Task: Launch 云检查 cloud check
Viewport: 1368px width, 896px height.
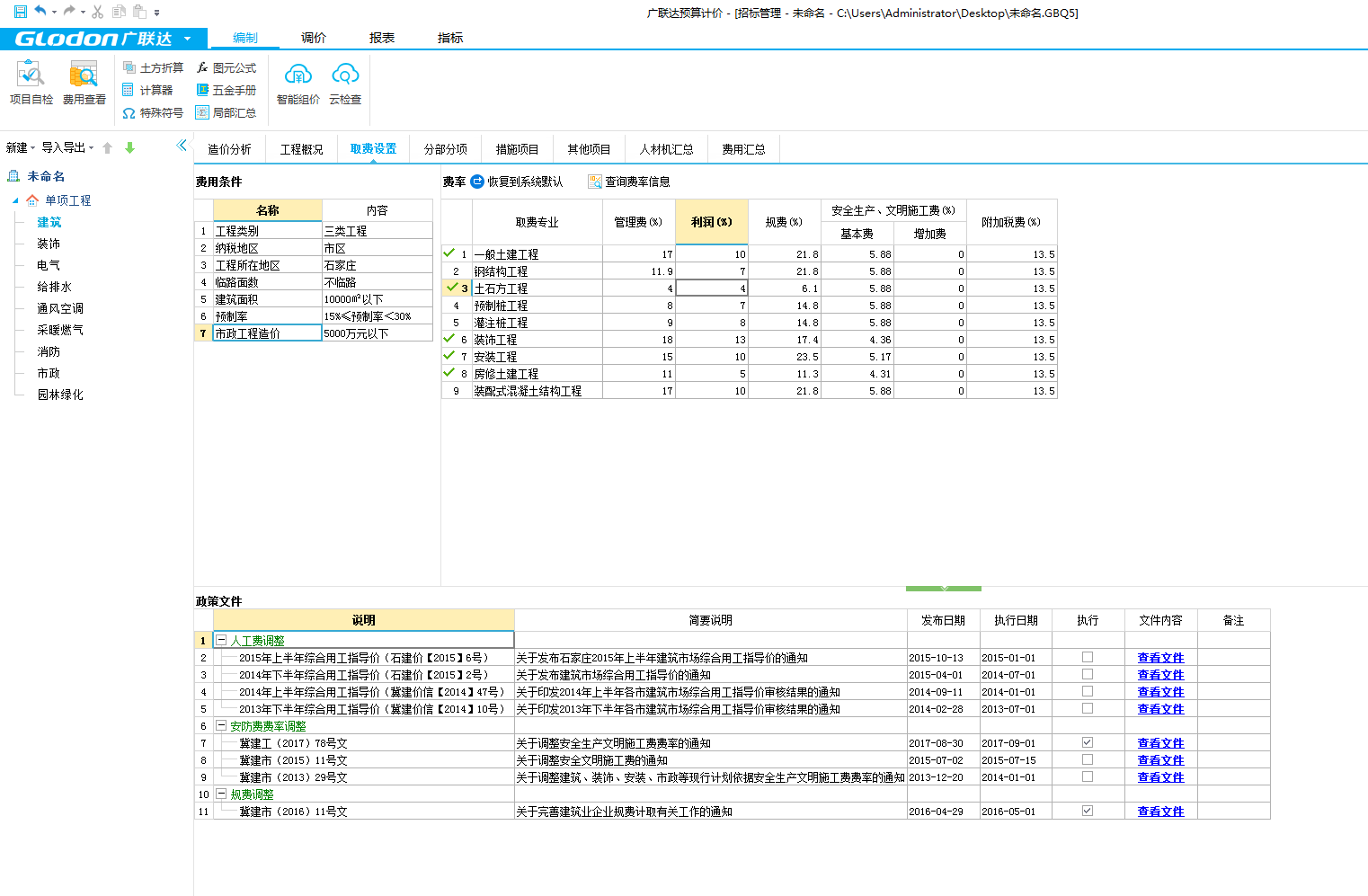Action: tap(345, 84)
